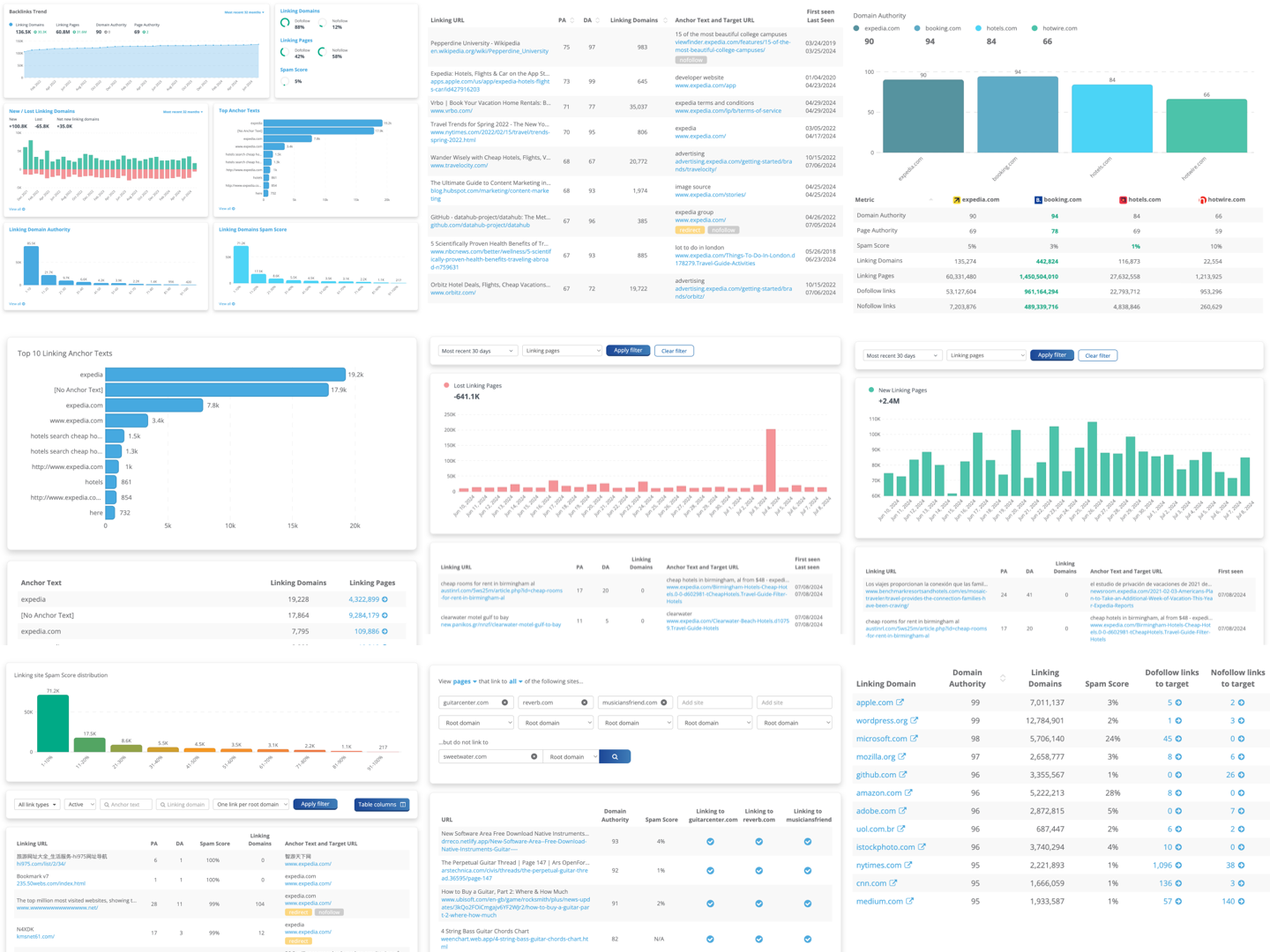Screen dimensions: 1270x952
Task: Click arrow icon beside 45 dofollow links
Action: point(1178,739)
